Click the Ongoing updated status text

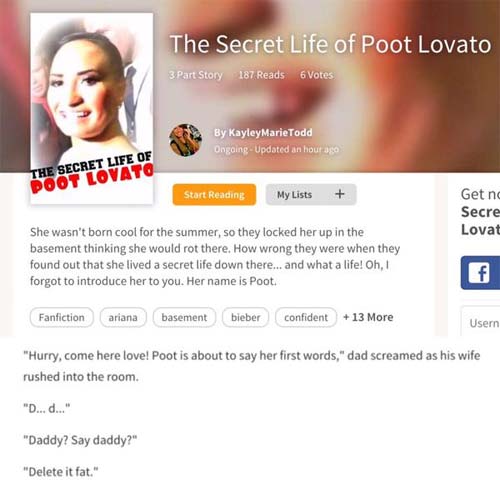pyautogui.click(x=276, y=149)
